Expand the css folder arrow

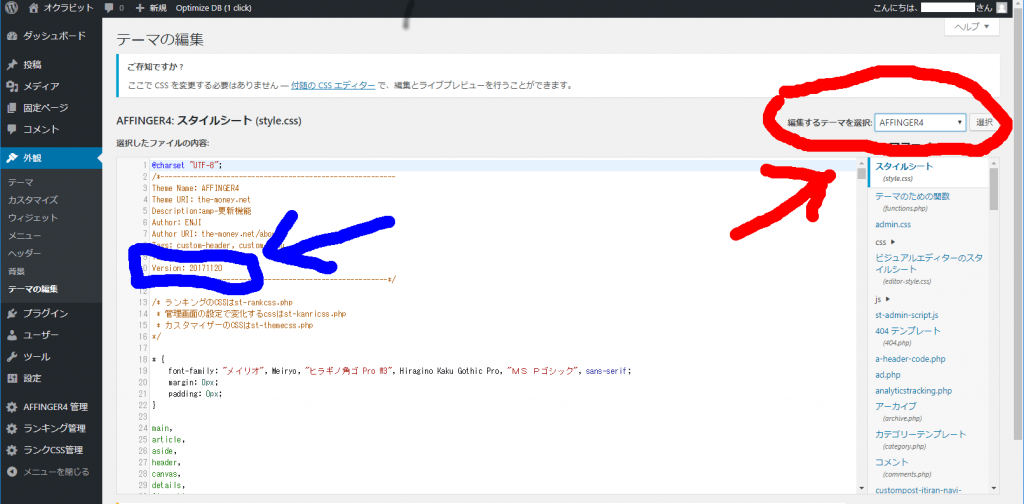[x=892, y=242]
